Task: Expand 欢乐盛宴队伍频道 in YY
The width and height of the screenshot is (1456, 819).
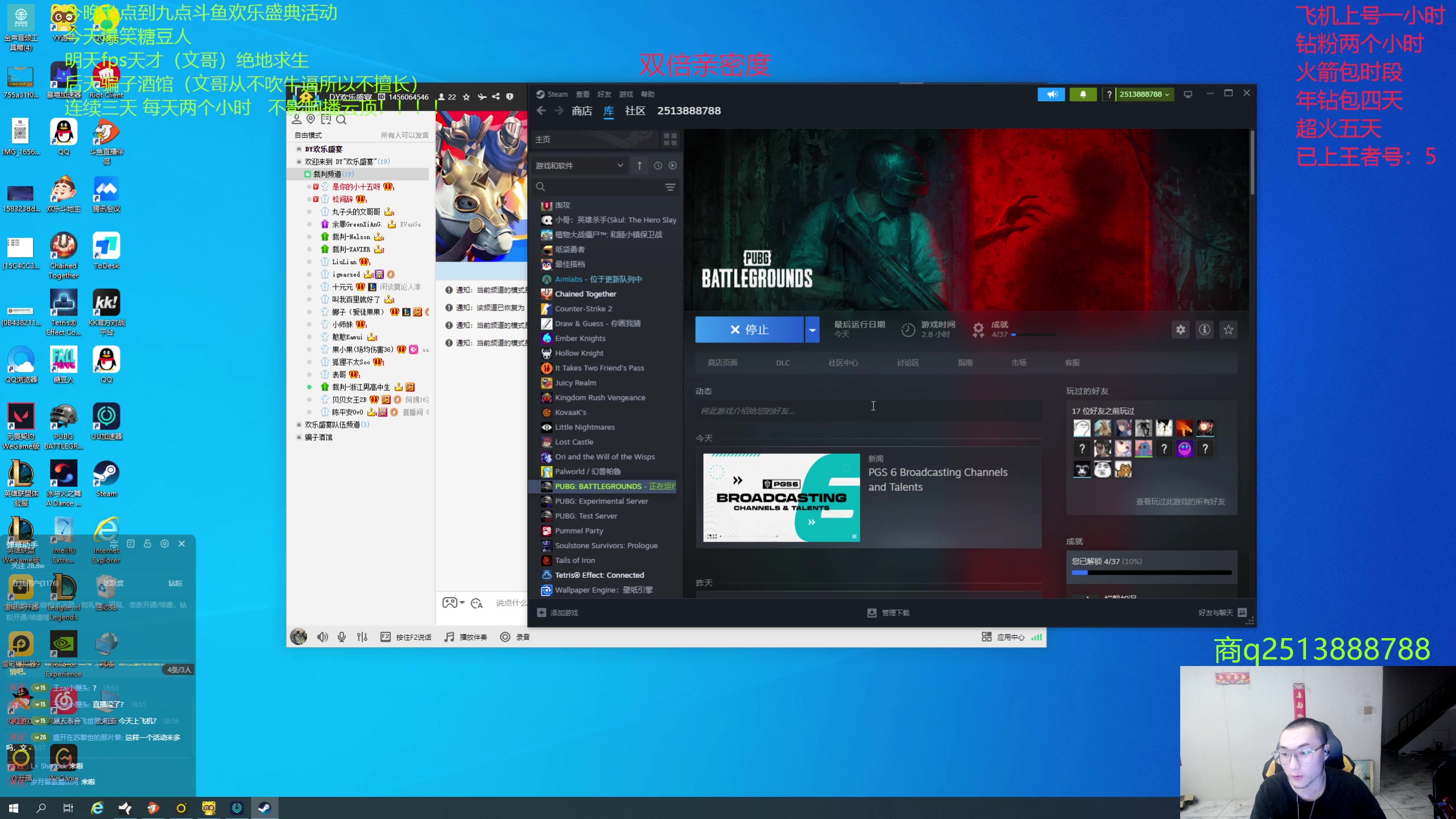Action: click(x=299, y=425)
